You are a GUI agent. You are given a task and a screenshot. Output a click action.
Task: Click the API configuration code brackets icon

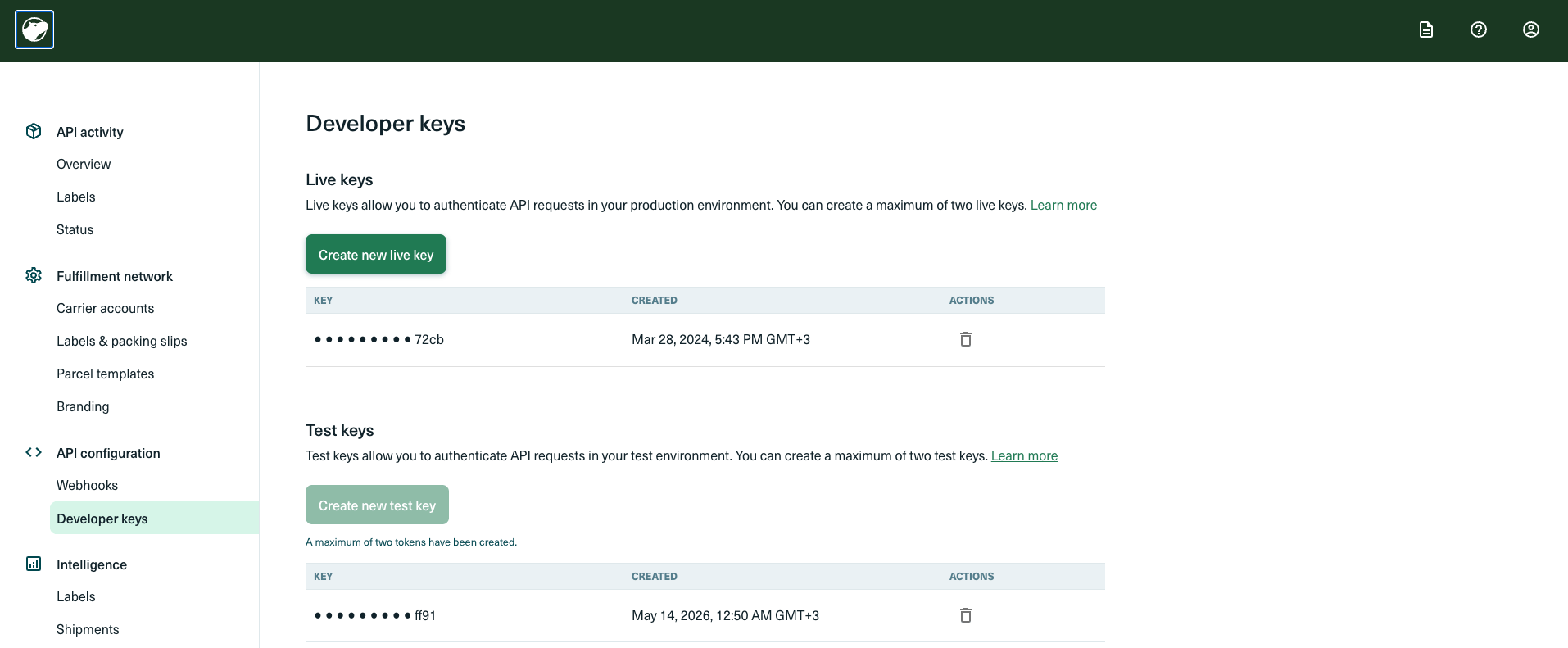pos(34,452)
